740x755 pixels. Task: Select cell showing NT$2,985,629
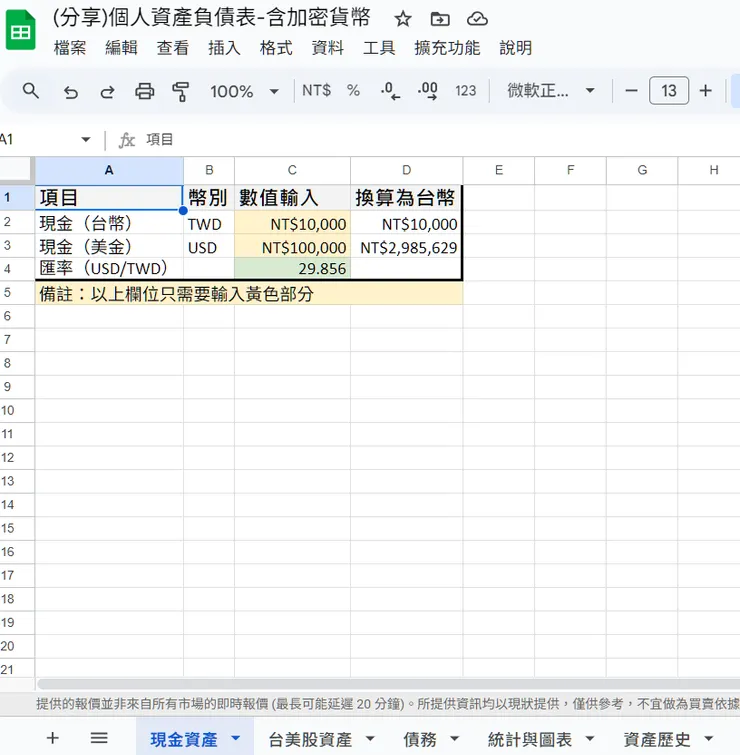[x=406, y=247]
